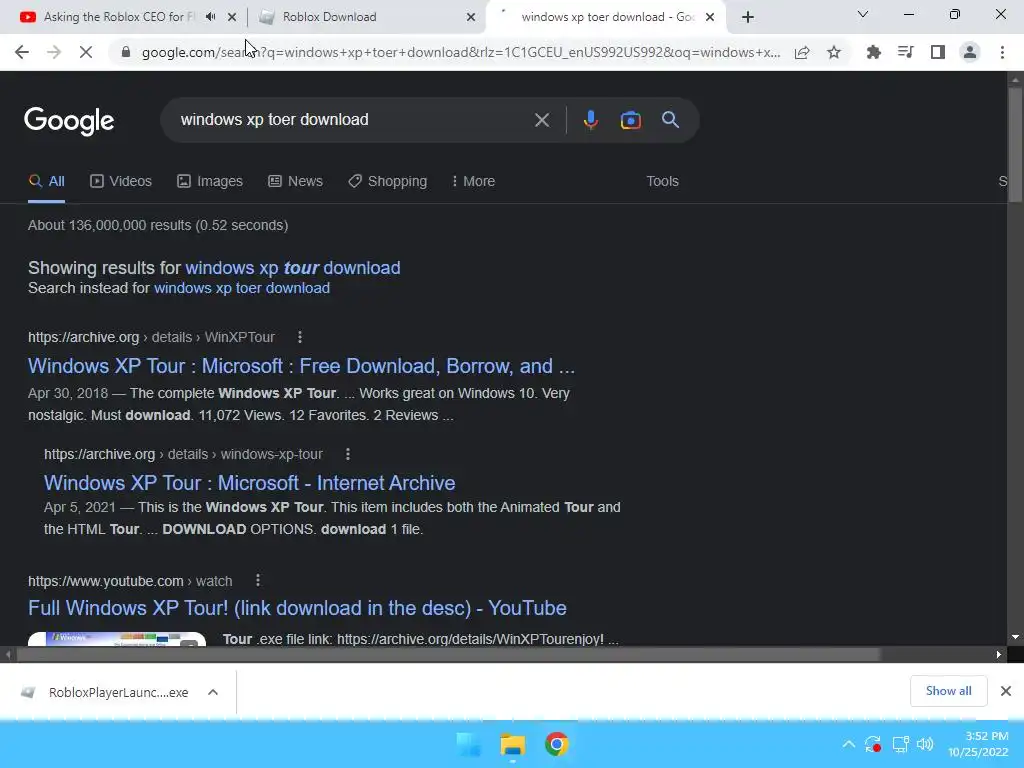Switch to News results tab
This screenshot has width=1024, height=768.
[295, 181]
